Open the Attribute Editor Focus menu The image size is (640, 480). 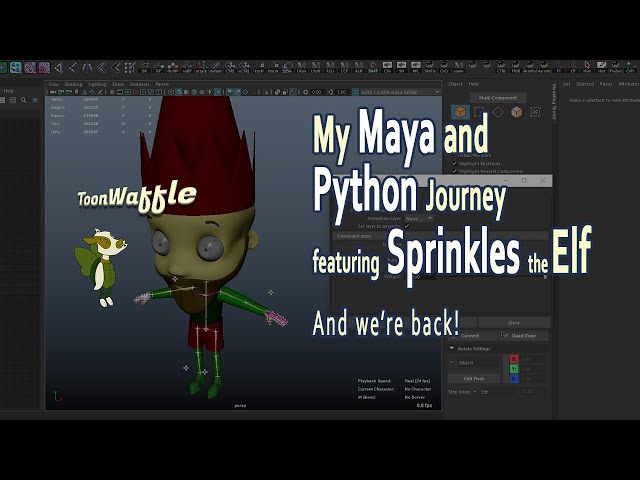click(606, 84)
